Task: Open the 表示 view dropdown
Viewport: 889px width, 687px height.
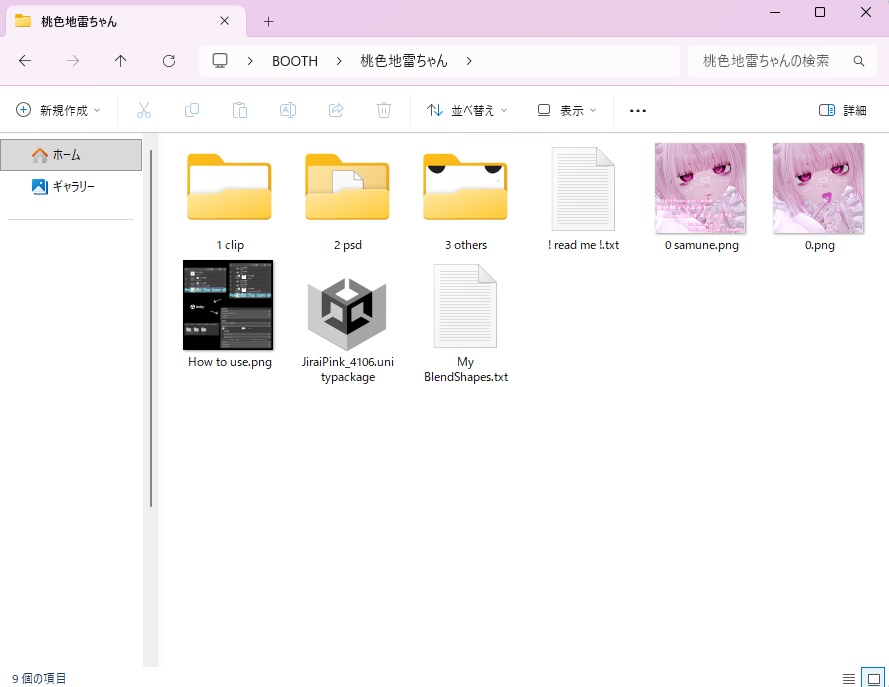Action: coord(566,110)
